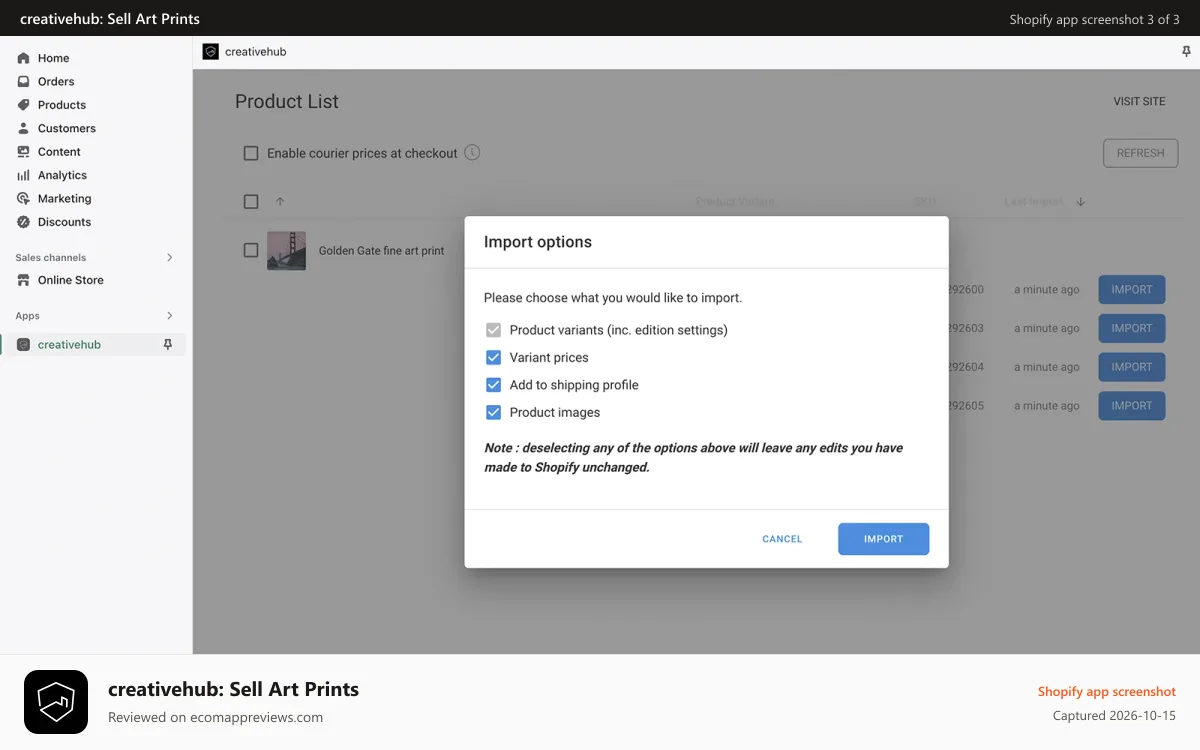Uncheck Product images option

pos(493,412)
